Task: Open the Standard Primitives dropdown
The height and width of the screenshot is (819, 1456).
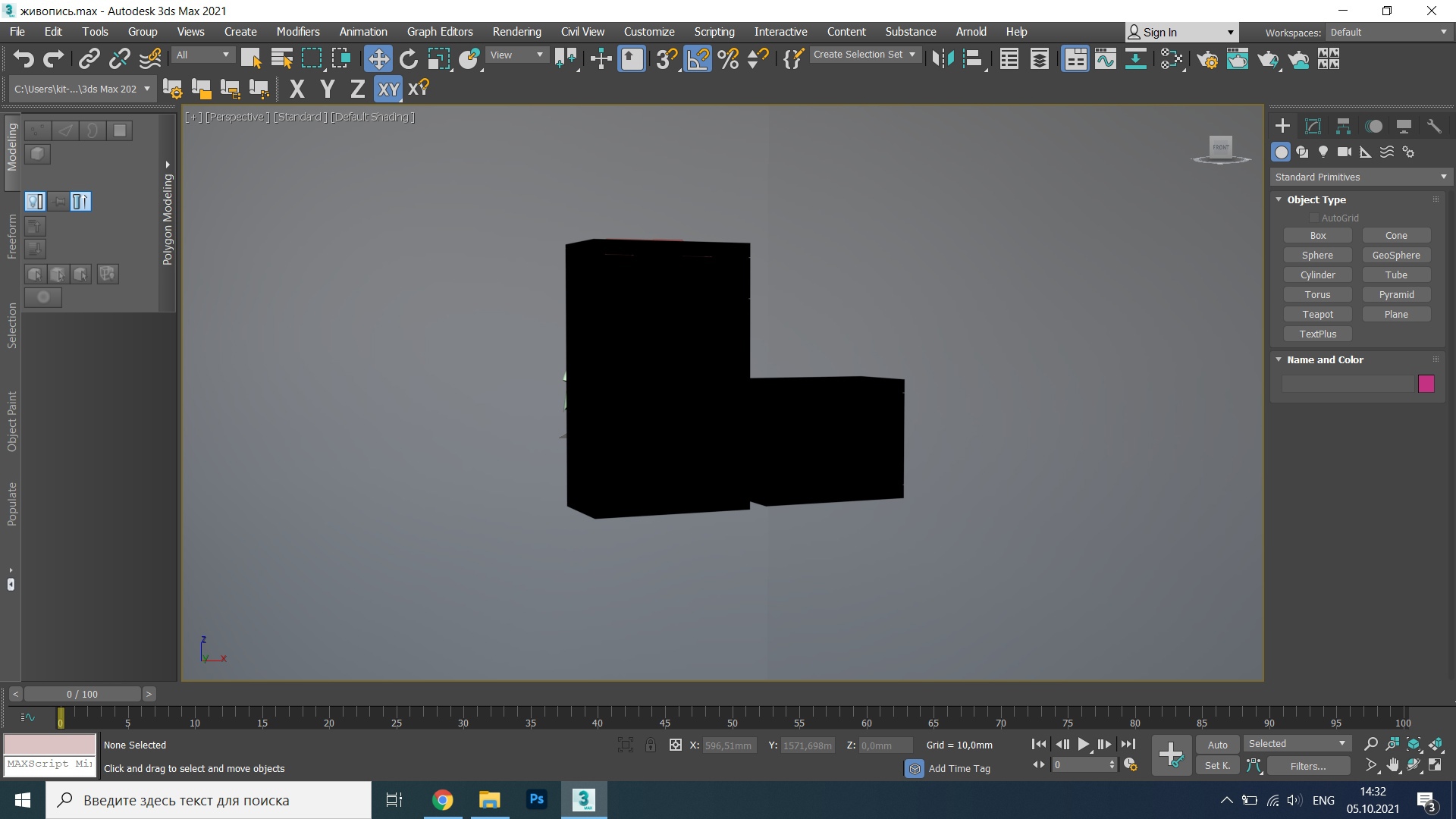Action: (x=1360, y=177)
